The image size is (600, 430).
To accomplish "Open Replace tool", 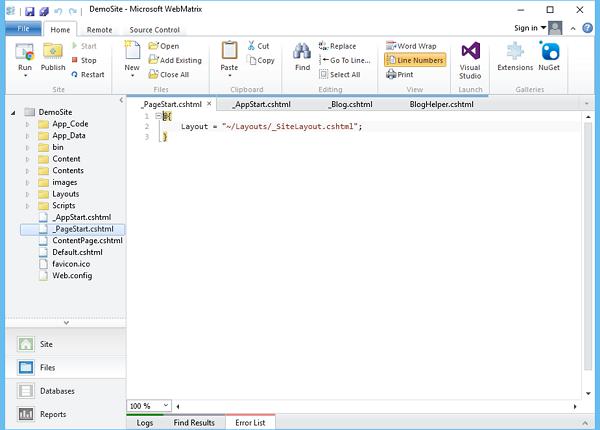I will pos(337,46).
